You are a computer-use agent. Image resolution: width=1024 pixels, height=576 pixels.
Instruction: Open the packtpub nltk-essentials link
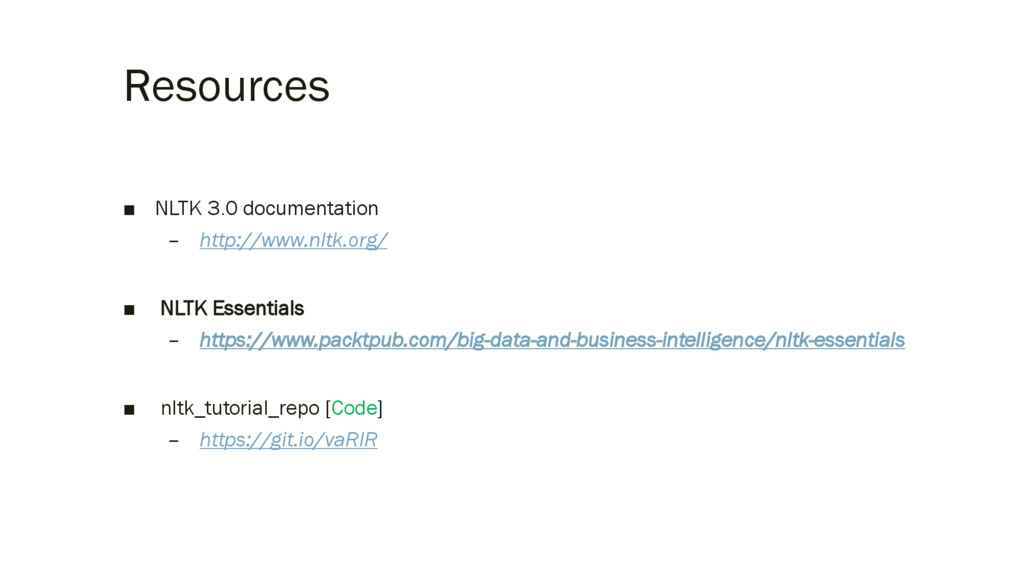tap(552, 340)
